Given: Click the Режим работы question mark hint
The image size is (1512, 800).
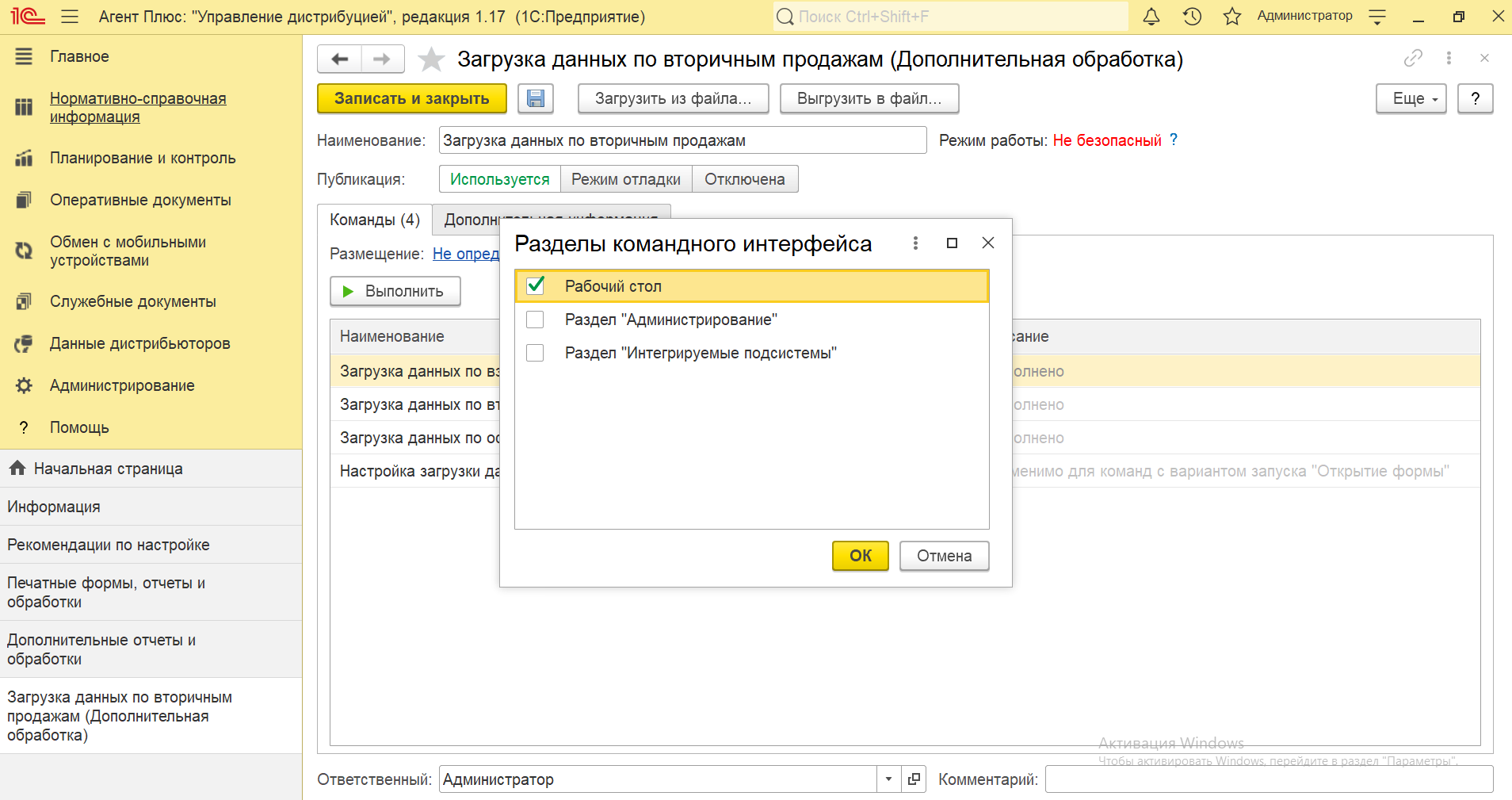Looking at the screenshot, I should click(x=1174, y=140).
